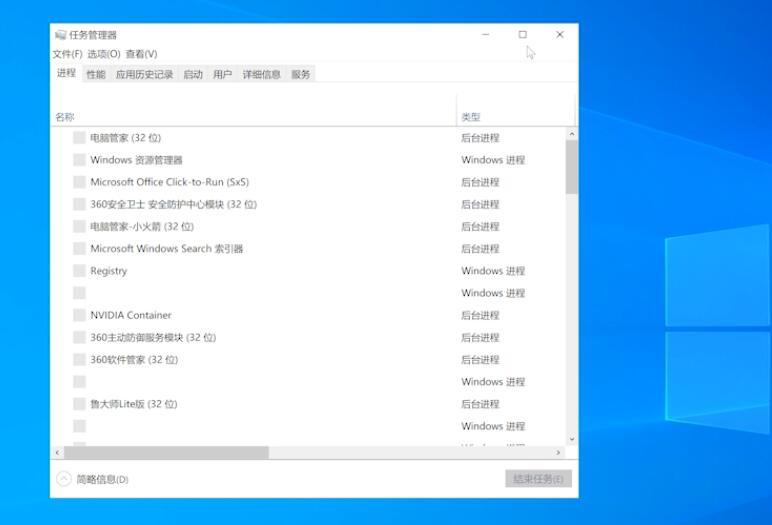
Task: Select the 电脑管家 (32 位) process row
Action: (x=308, y=137)
